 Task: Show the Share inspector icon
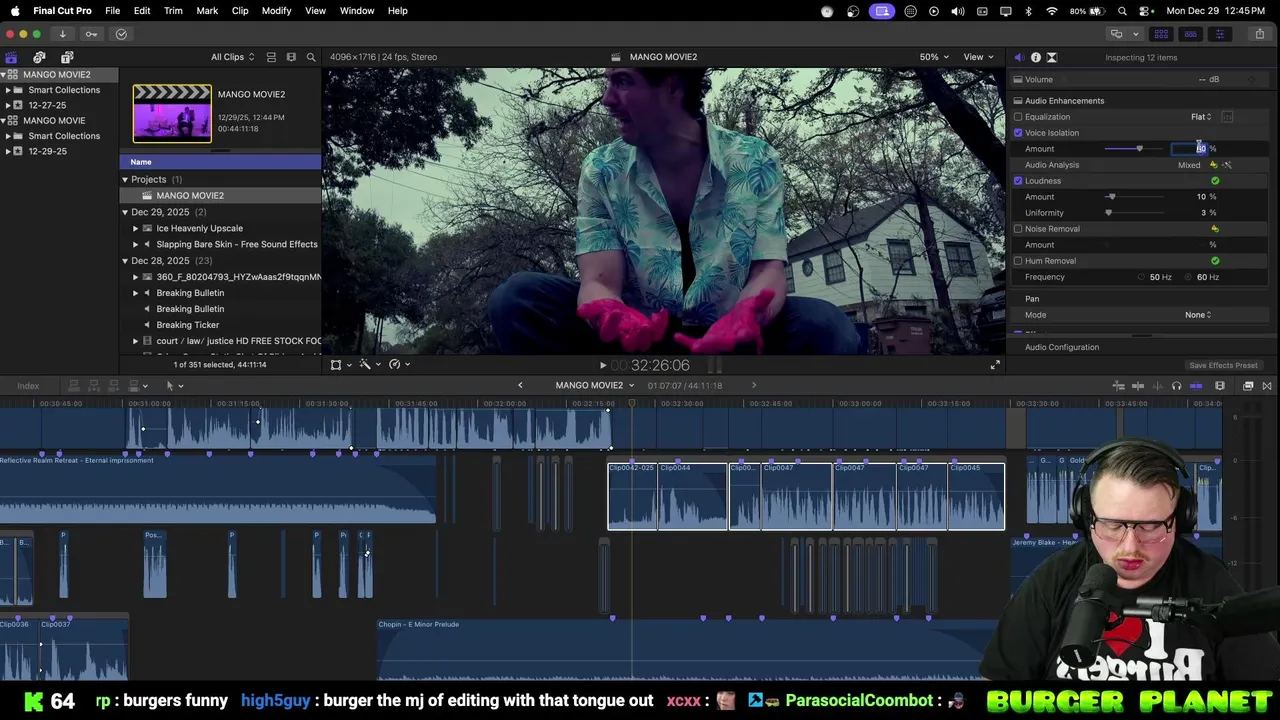click(1052, 57)
